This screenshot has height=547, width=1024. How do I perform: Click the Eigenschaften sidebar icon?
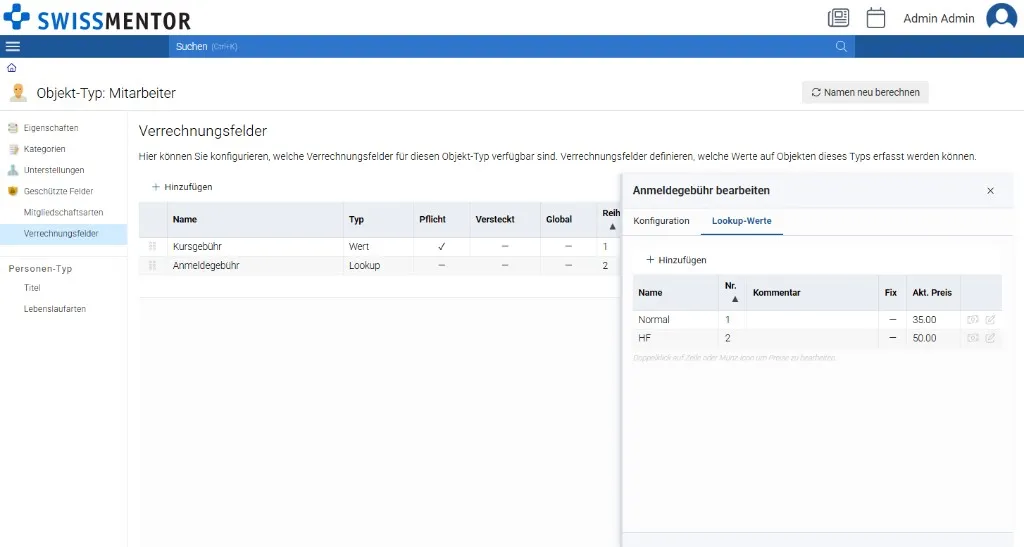(x=13, y=128)
